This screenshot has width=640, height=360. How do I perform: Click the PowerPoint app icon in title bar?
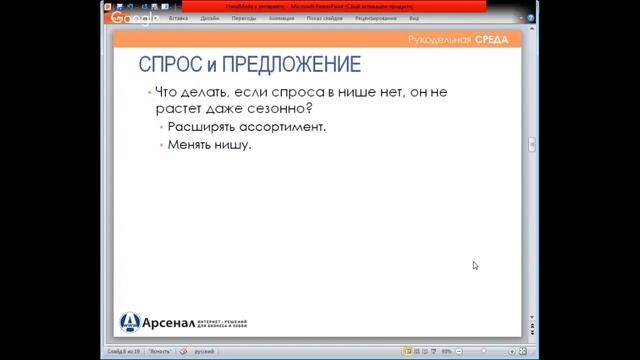coord(108,7)
